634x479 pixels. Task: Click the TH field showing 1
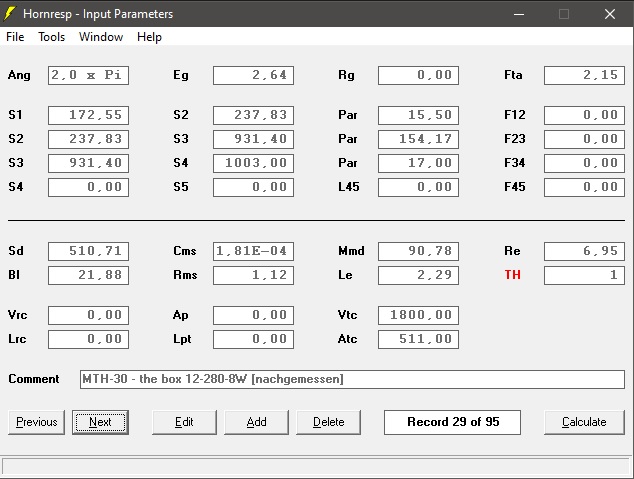(x=584, y=275)
